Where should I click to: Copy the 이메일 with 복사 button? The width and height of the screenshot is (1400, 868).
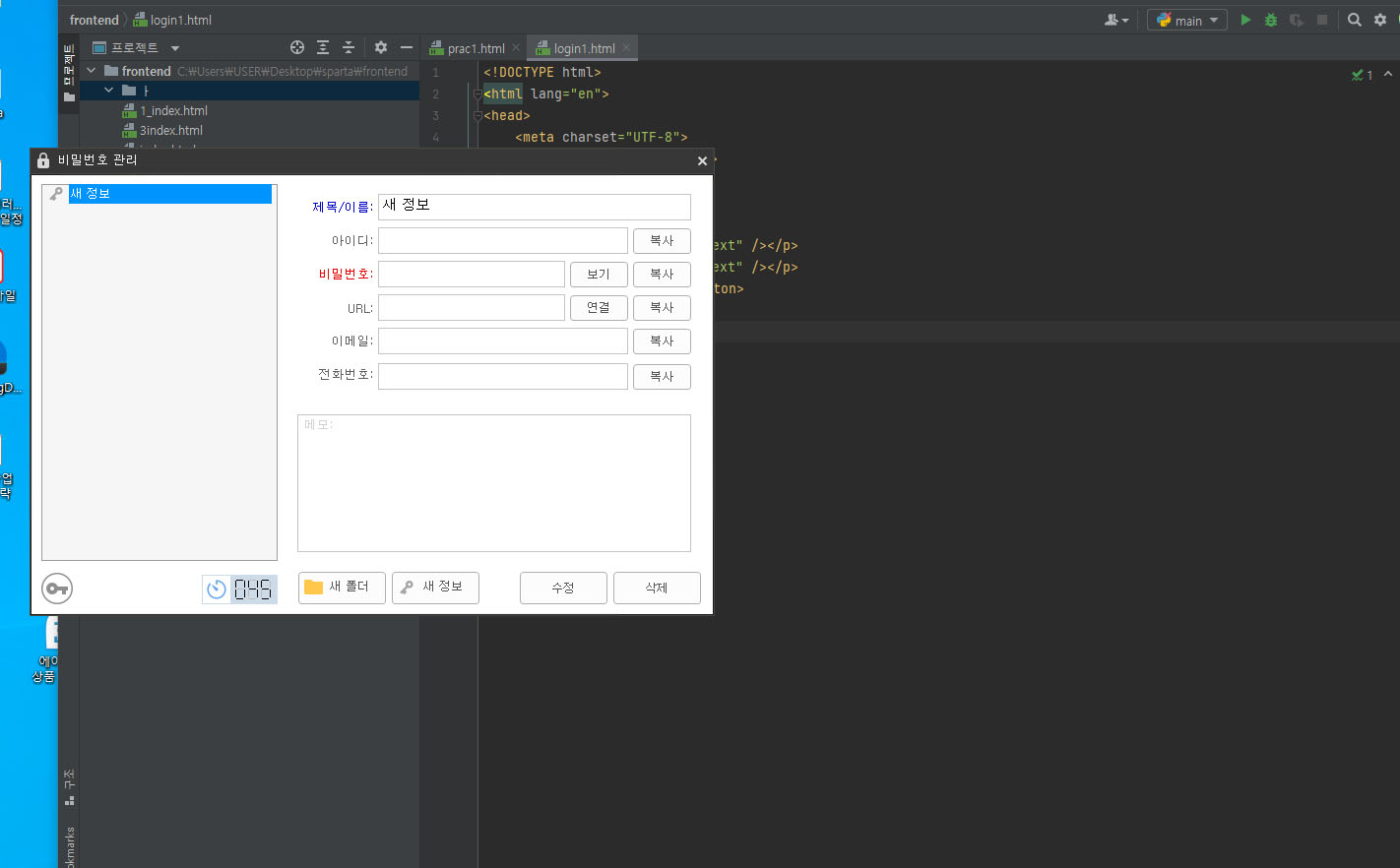[x=662, y=341]
